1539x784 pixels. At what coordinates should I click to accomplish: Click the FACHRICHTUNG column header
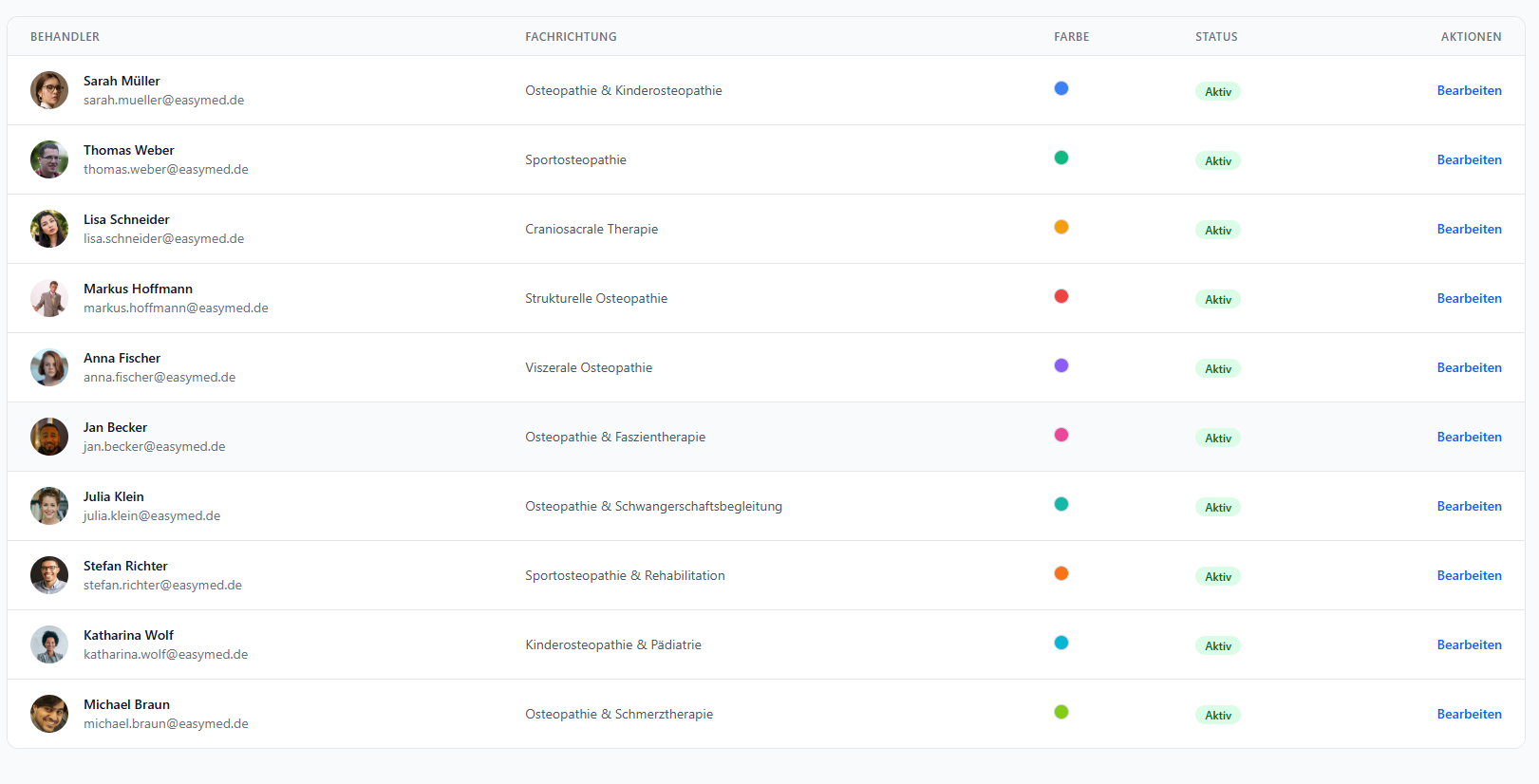571,37
